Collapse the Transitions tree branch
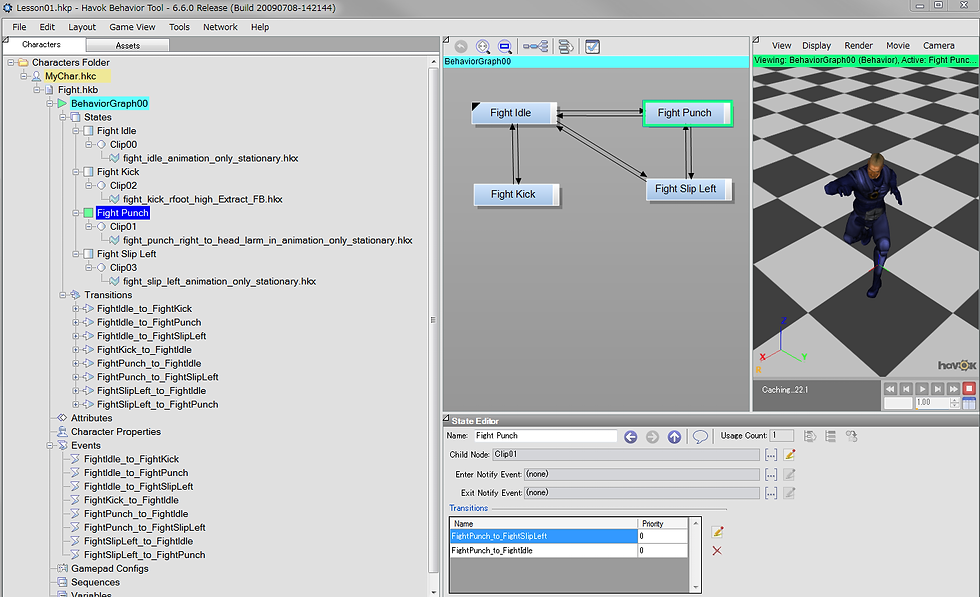Image resolution: width=980 pixels, height=597 pixels. [x=62, y=295]
